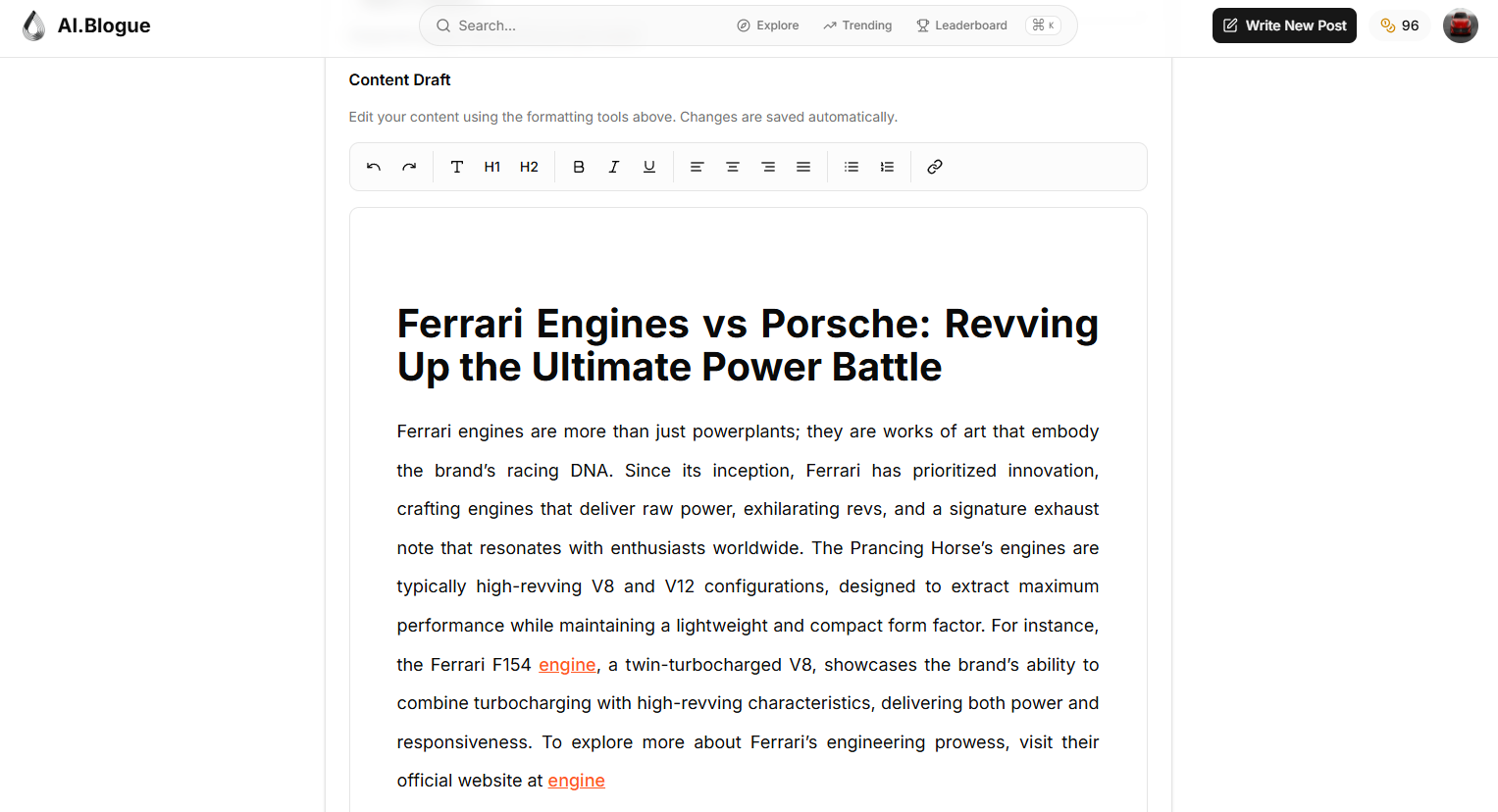Open the Explore page
Viewport: 1498px width, 812px height.
tap(768, 25)
